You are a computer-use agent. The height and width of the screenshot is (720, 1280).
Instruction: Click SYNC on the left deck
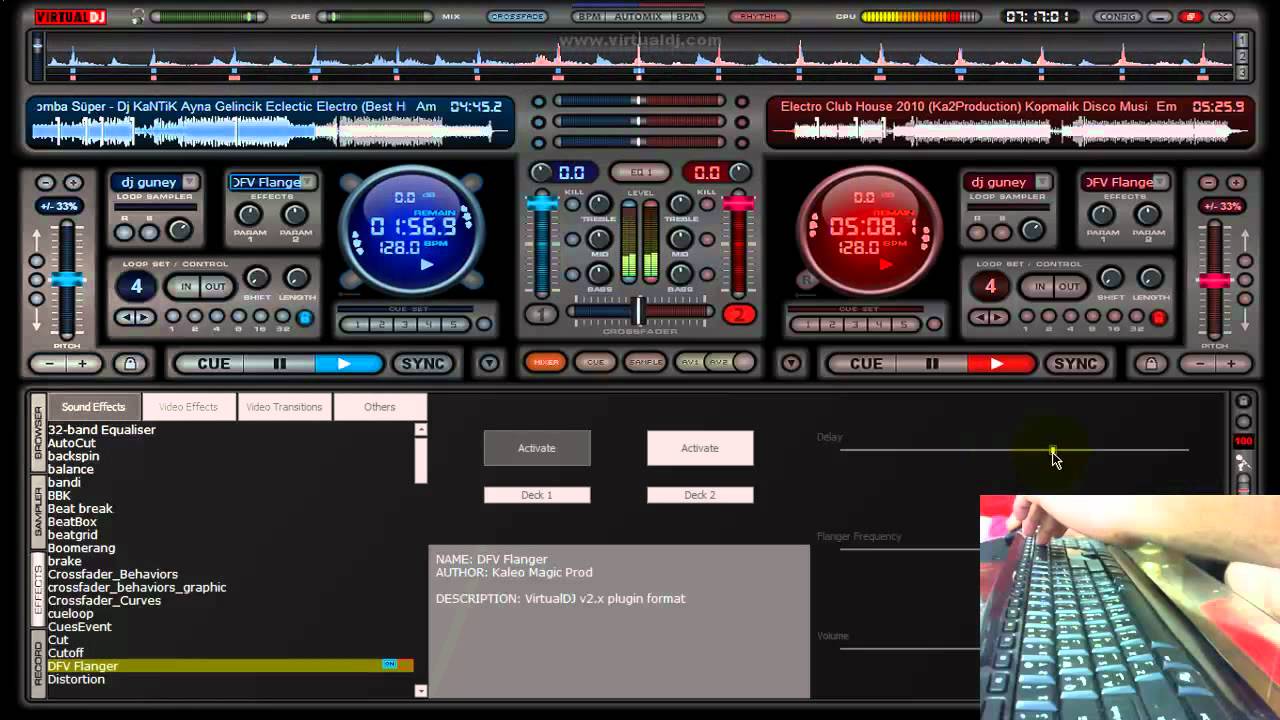click(x=423, y=364)
